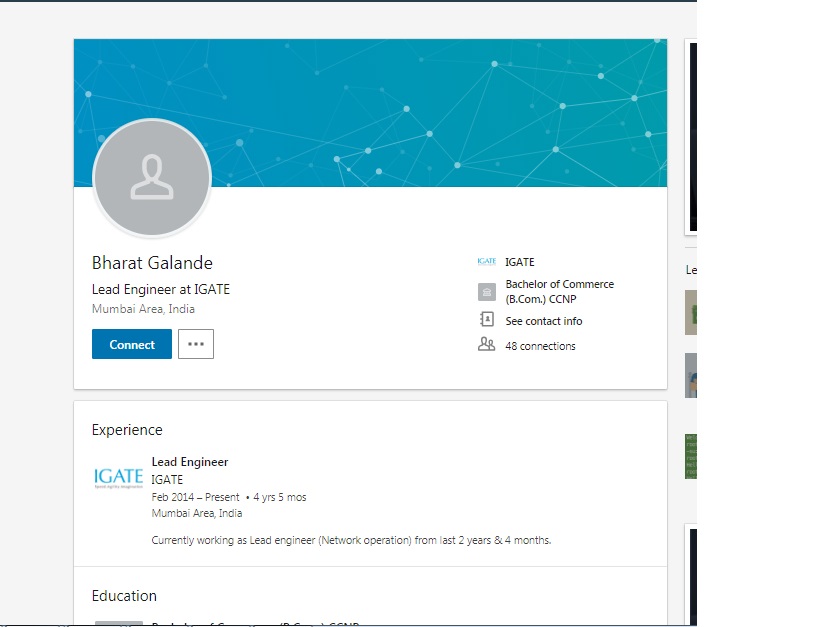This screenshot has width=819, height=627.
Task: Click the Experience section heading
Action: pos(127,429)
